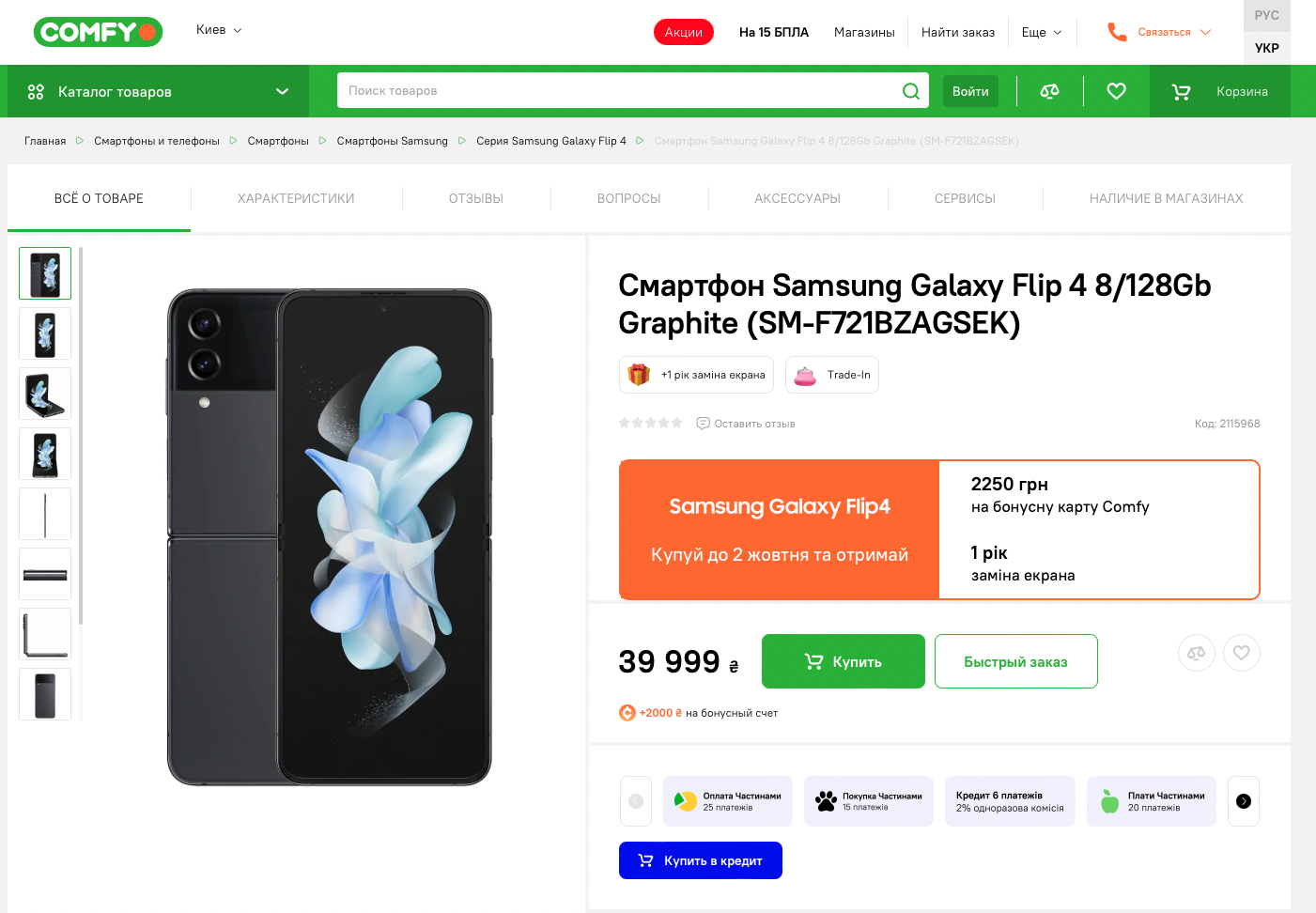Click the Быстрый заказ button
Viewport: 1316px width, 913px height.
tap(1015, 661)
